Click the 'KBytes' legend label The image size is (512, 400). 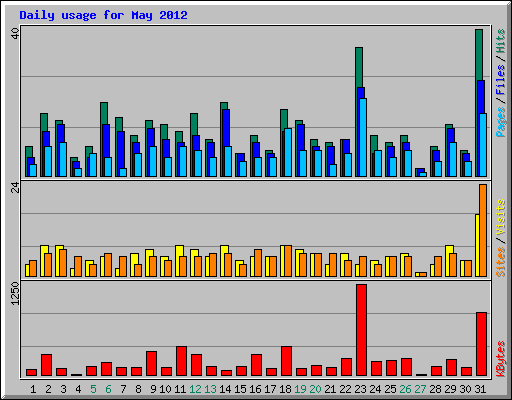coord(501,359)
